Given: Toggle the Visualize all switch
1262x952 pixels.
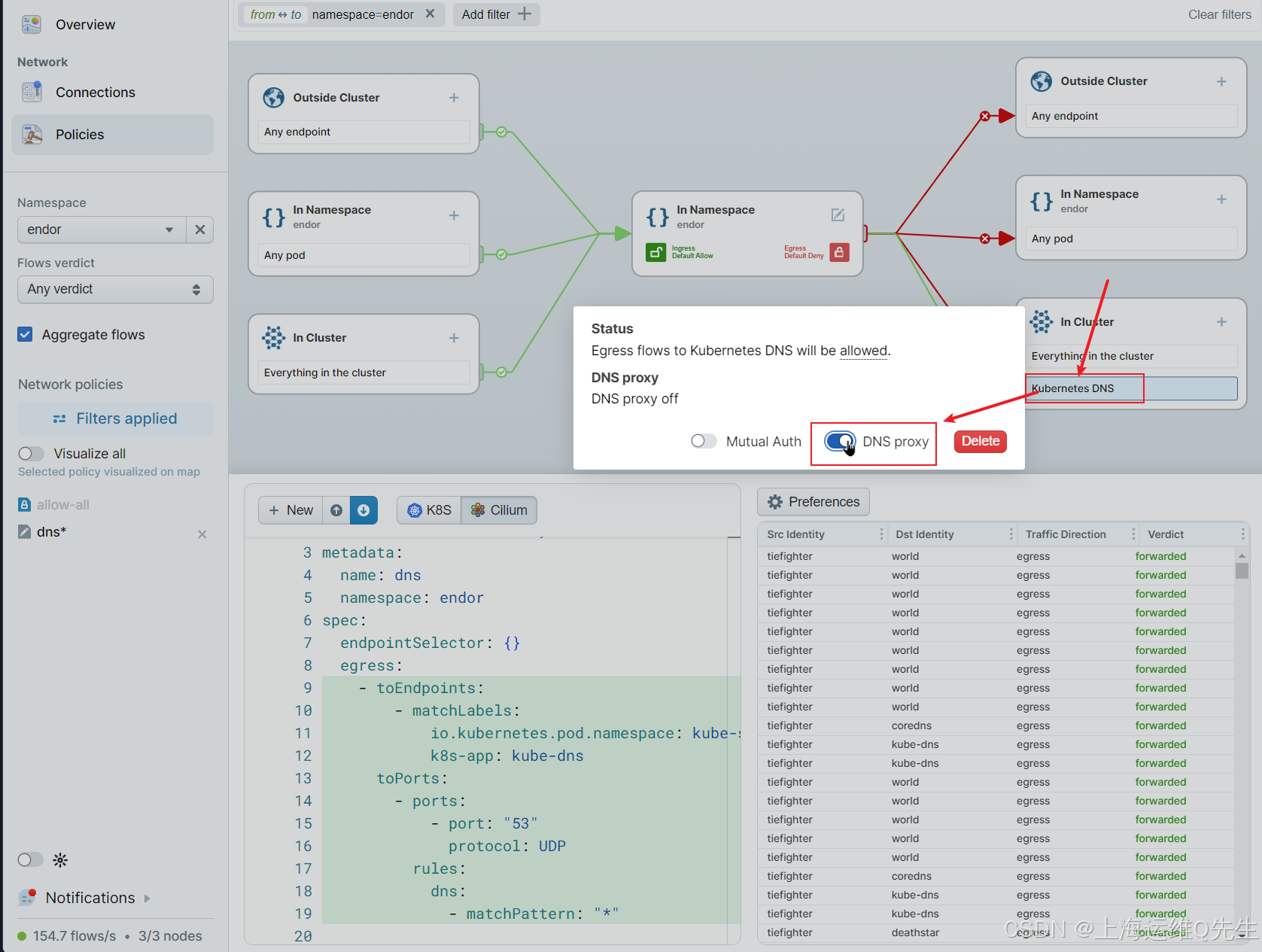Looking at the screenshot, I should (31, 453).
